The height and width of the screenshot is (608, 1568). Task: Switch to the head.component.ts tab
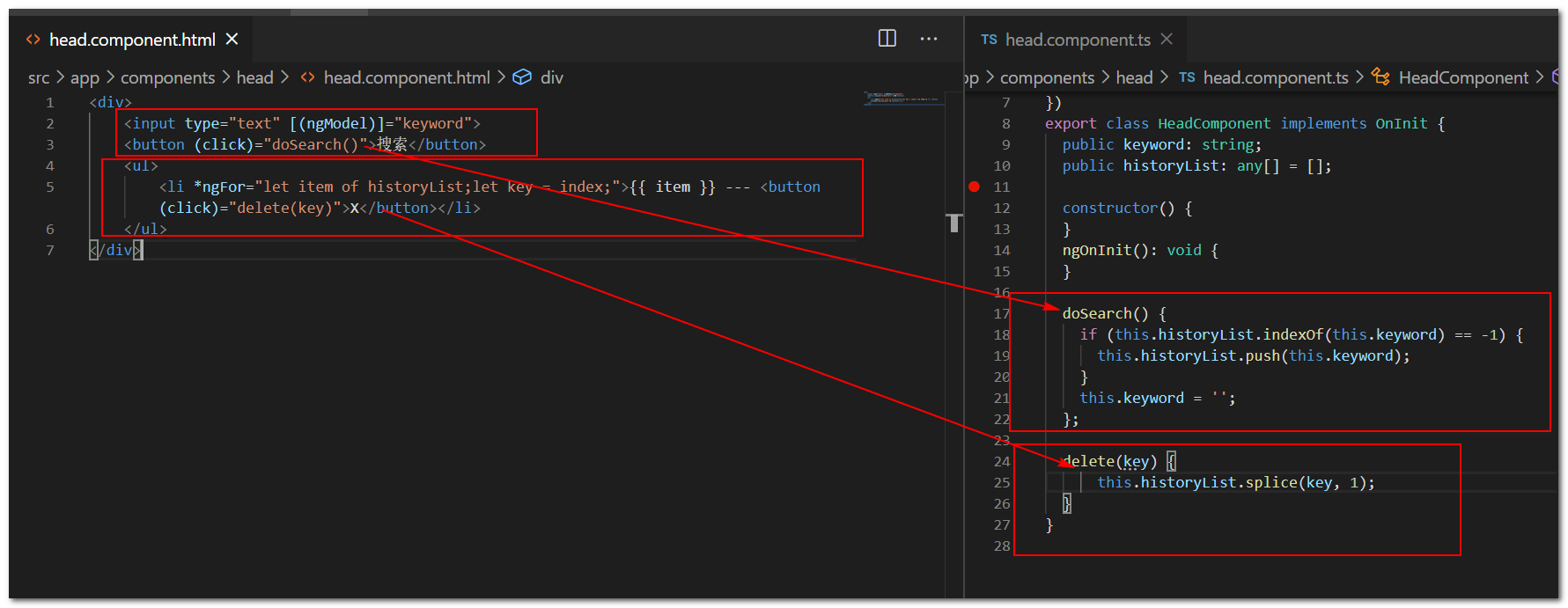tap(1078, 40)
